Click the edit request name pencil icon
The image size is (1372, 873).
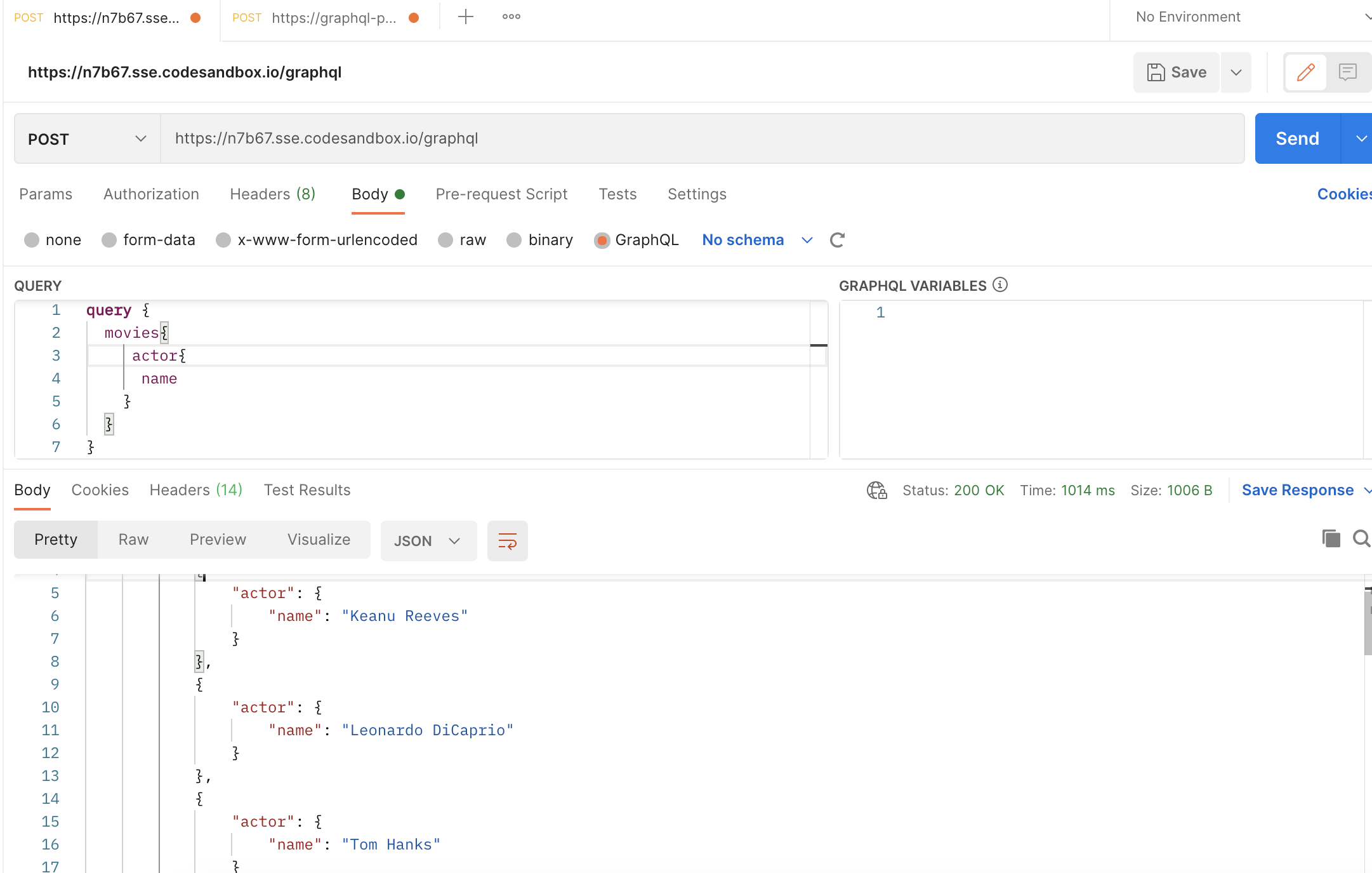pos(1306,71)
